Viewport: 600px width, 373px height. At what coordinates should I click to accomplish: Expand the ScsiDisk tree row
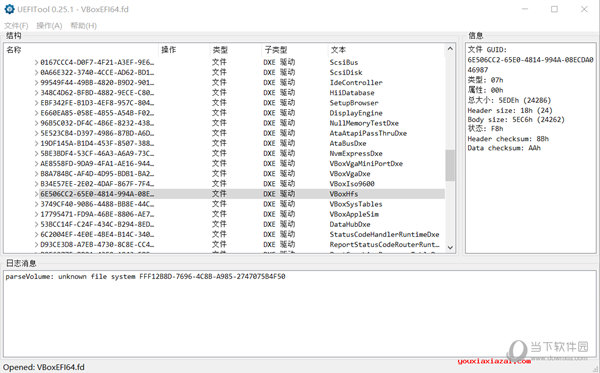pos(36,72)
